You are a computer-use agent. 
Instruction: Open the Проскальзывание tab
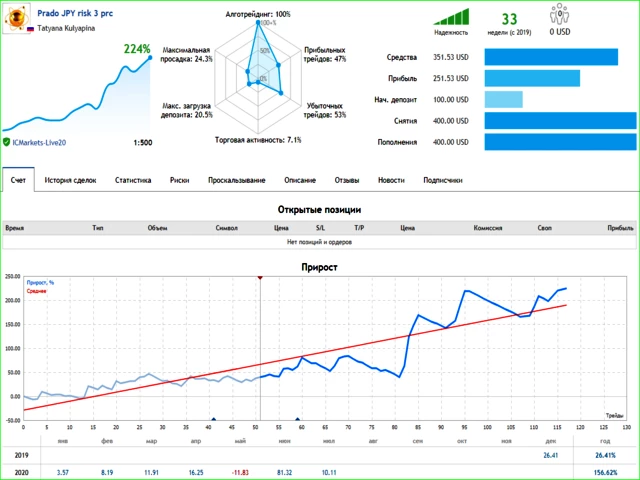tap(237, 180)
